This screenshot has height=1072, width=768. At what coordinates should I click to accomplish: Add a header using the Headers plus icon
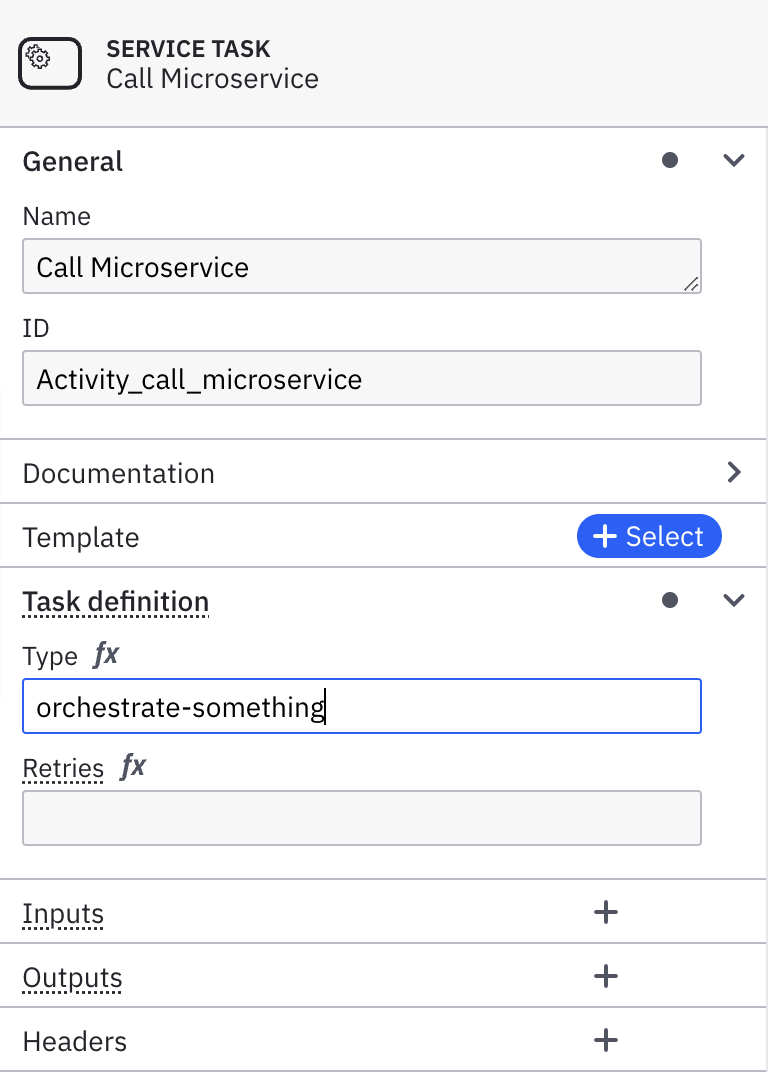(606, 1040)
